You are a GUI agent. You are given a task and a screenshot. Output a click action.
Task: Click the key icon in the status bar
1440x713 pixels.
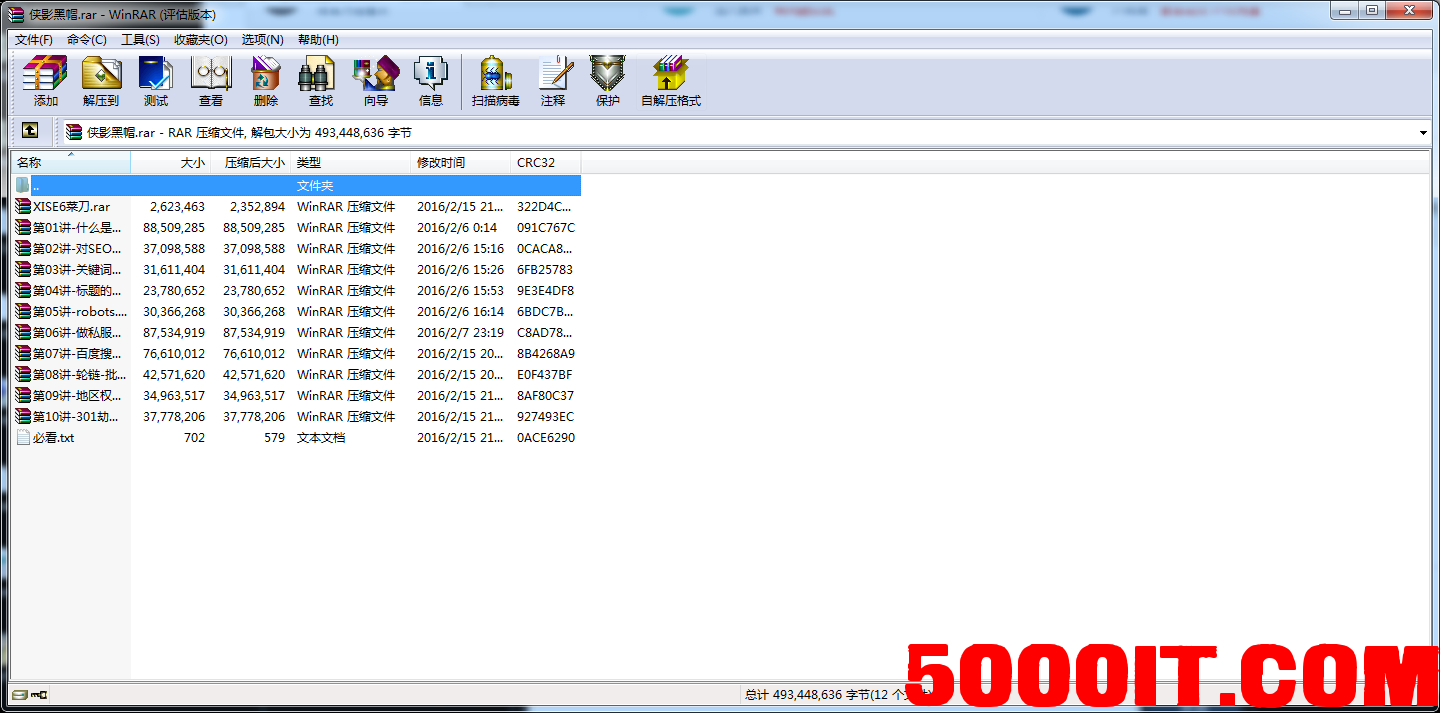click(x=40, y=694)
